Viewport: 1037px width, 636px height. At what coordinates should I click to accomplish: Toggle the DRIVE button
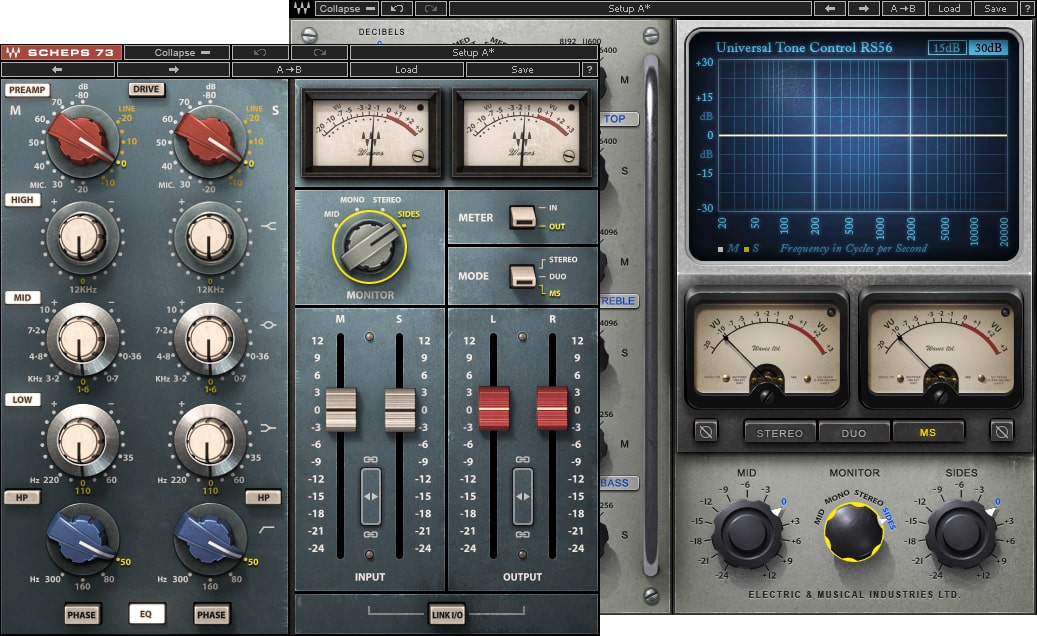click(146, 89)
